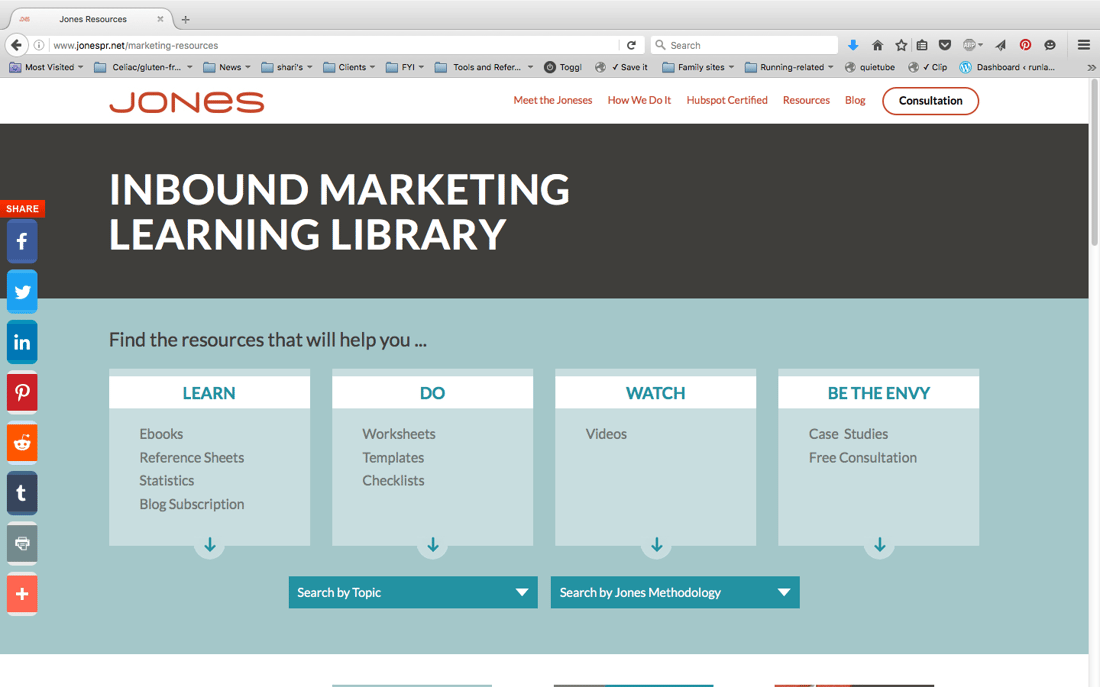
Task: Open more sharing options with the plus icon
Action: coord(21,593)
